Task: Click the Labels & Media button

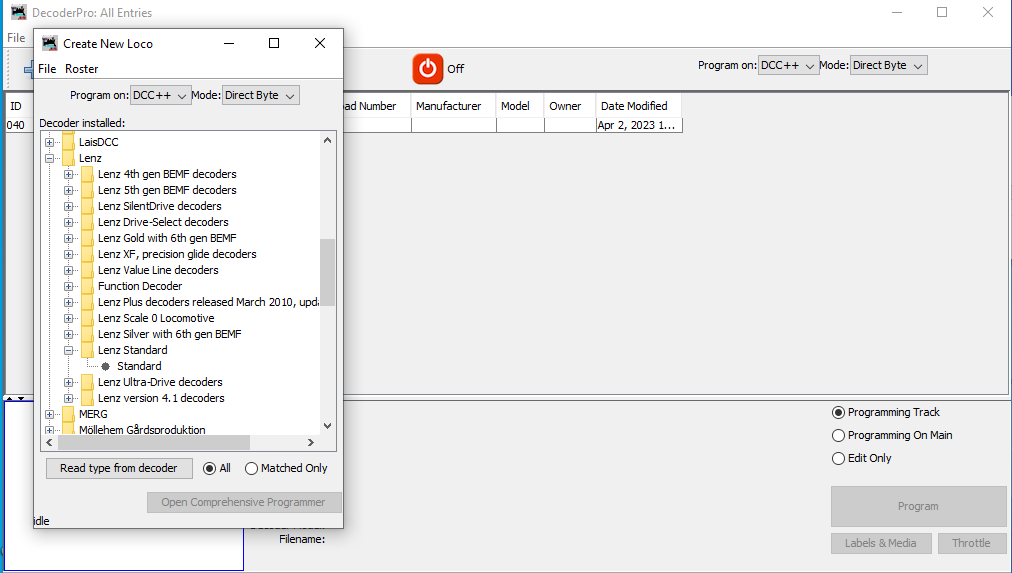Action: coord(881,543)
